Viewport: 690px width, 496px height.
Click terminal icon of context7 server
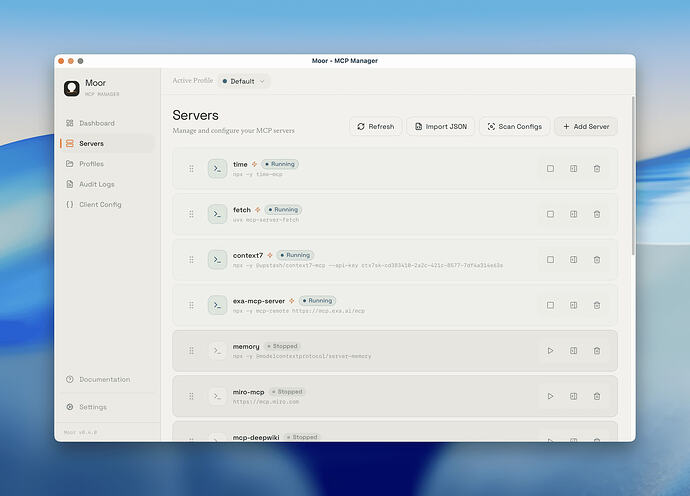tap(217, 260)
